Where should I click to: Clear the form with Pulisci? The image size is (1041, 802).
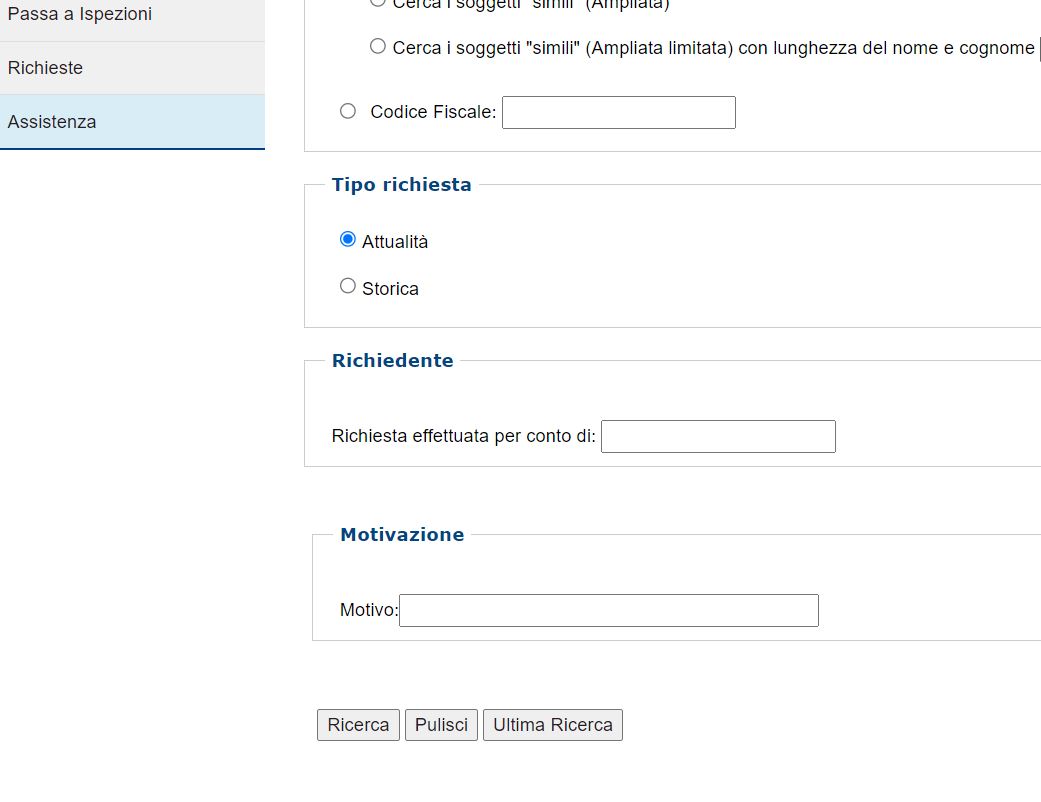pyautogui.click(x=441, y=725)
